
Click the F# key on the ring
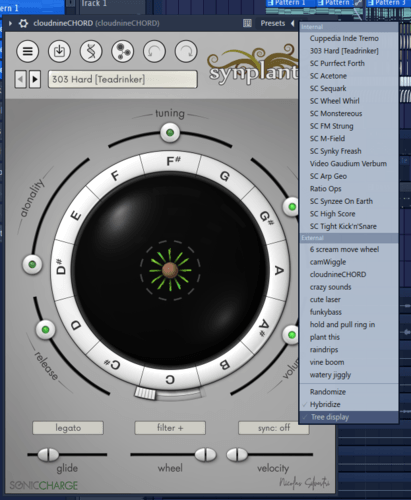click(173, 161)
